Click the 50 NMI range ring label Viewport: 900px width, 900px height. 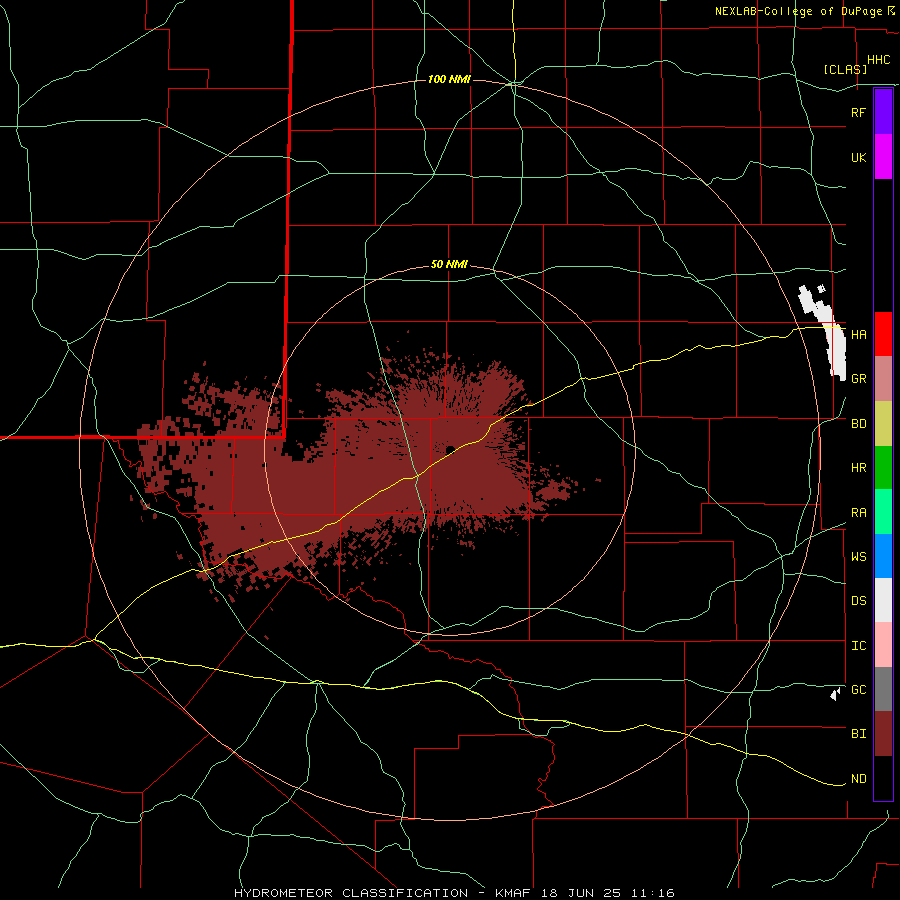click(x=449, y=265)
